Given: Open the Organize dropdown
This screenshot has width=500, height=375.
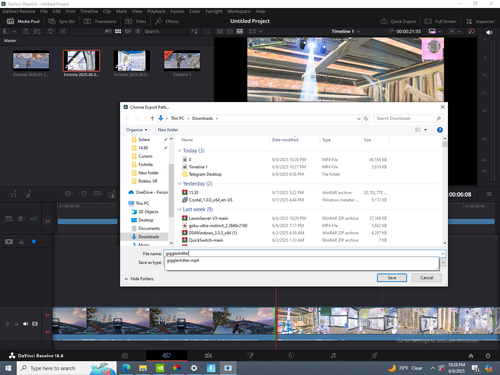Looking at the screenshot, I should click(x=137, y=130).
